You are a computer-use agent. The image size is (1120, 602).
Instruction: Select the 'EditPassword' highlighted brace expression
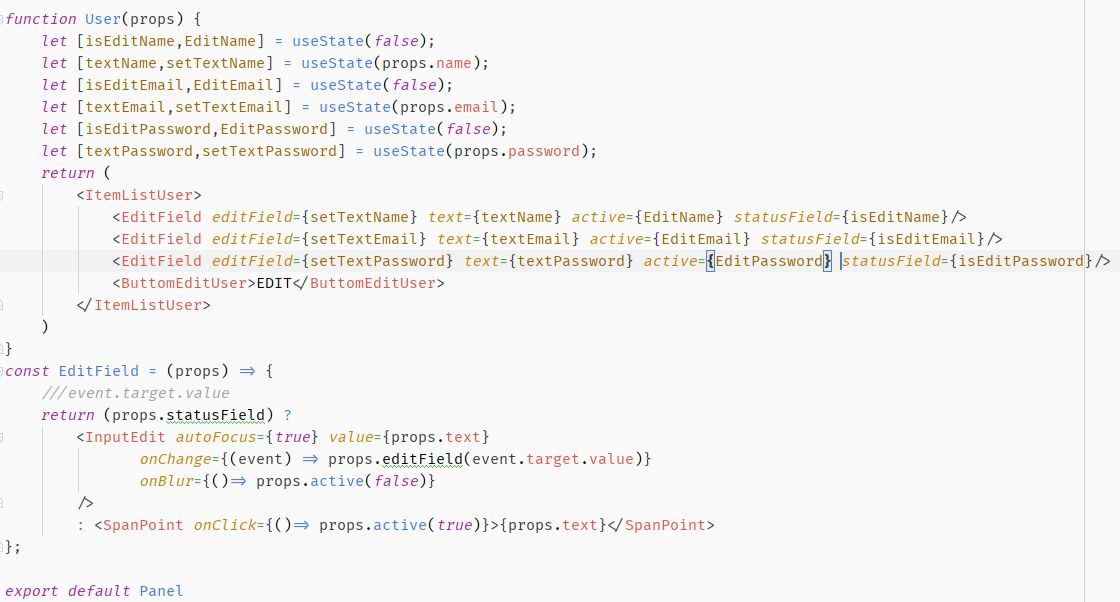tap(769, 261)
